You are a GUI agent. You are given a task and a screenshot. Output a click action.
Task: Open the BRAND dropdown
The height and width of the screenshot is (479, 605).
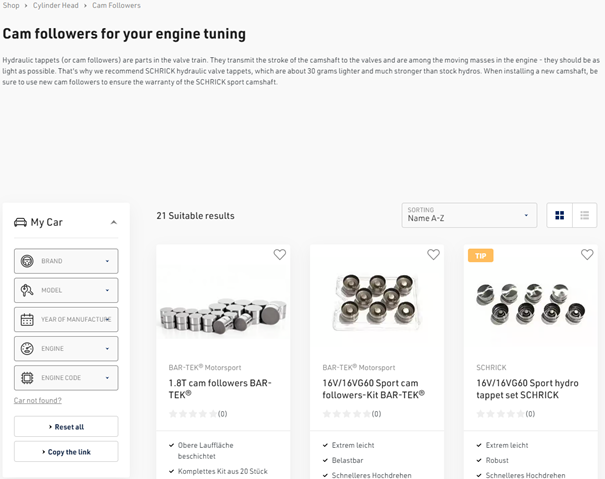click(66, 261)
